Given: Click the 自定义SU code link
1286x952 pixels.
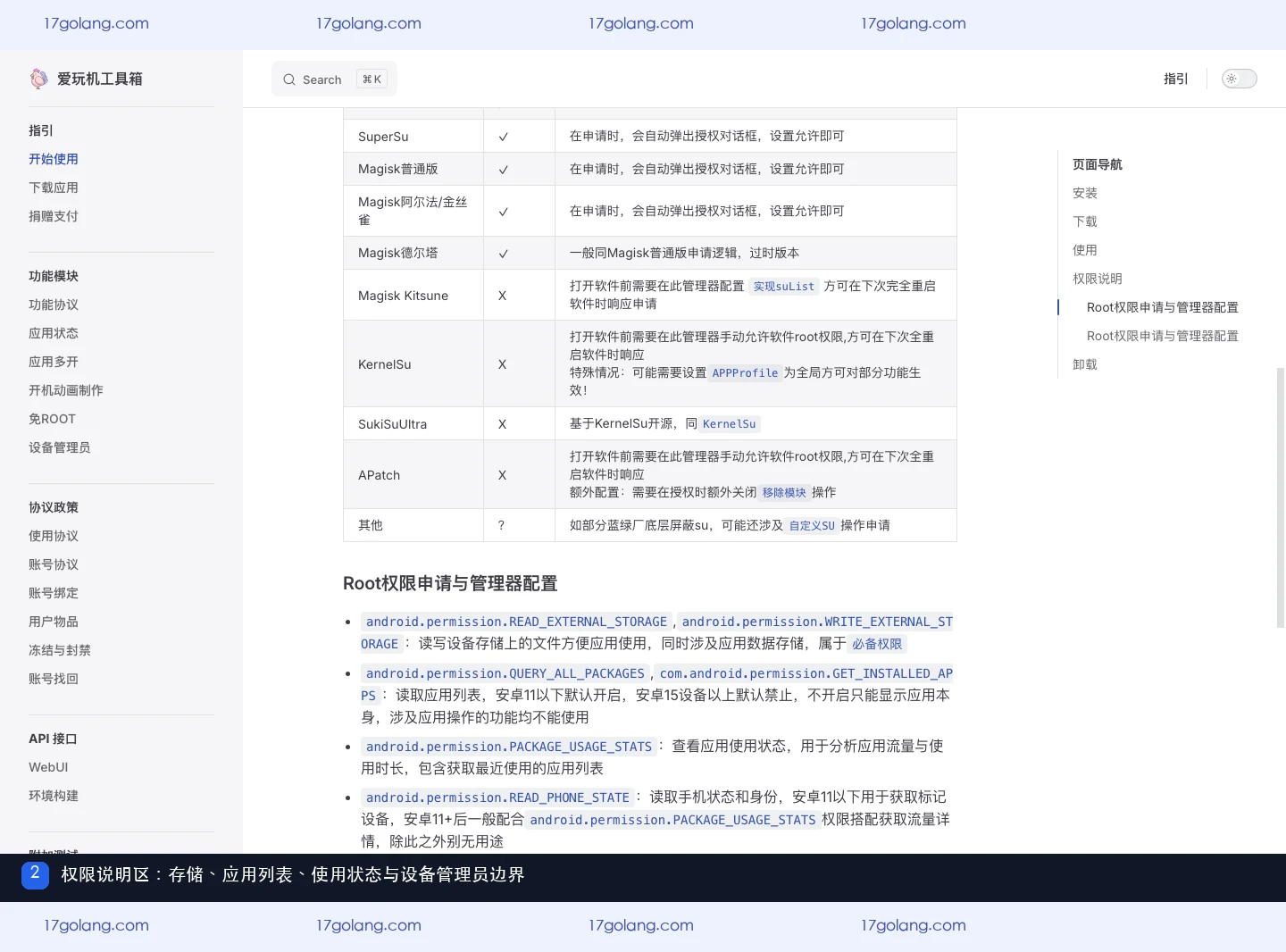Looking at the screenshot, I should (812, 526).
